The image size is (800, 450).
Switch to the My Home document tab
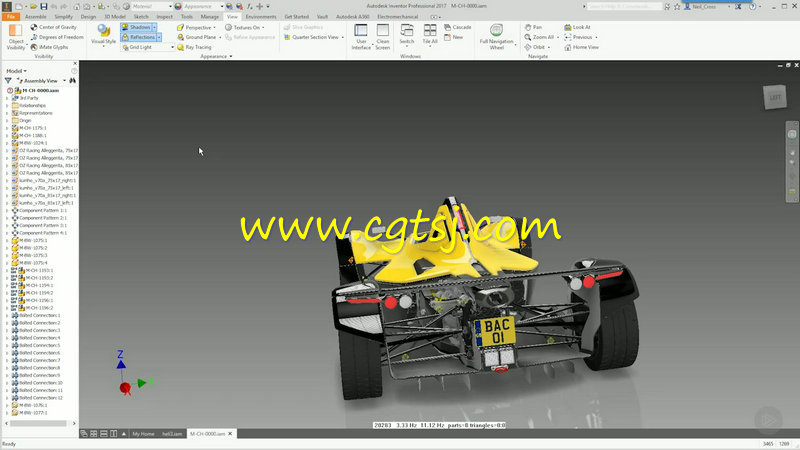pos(143,434)
